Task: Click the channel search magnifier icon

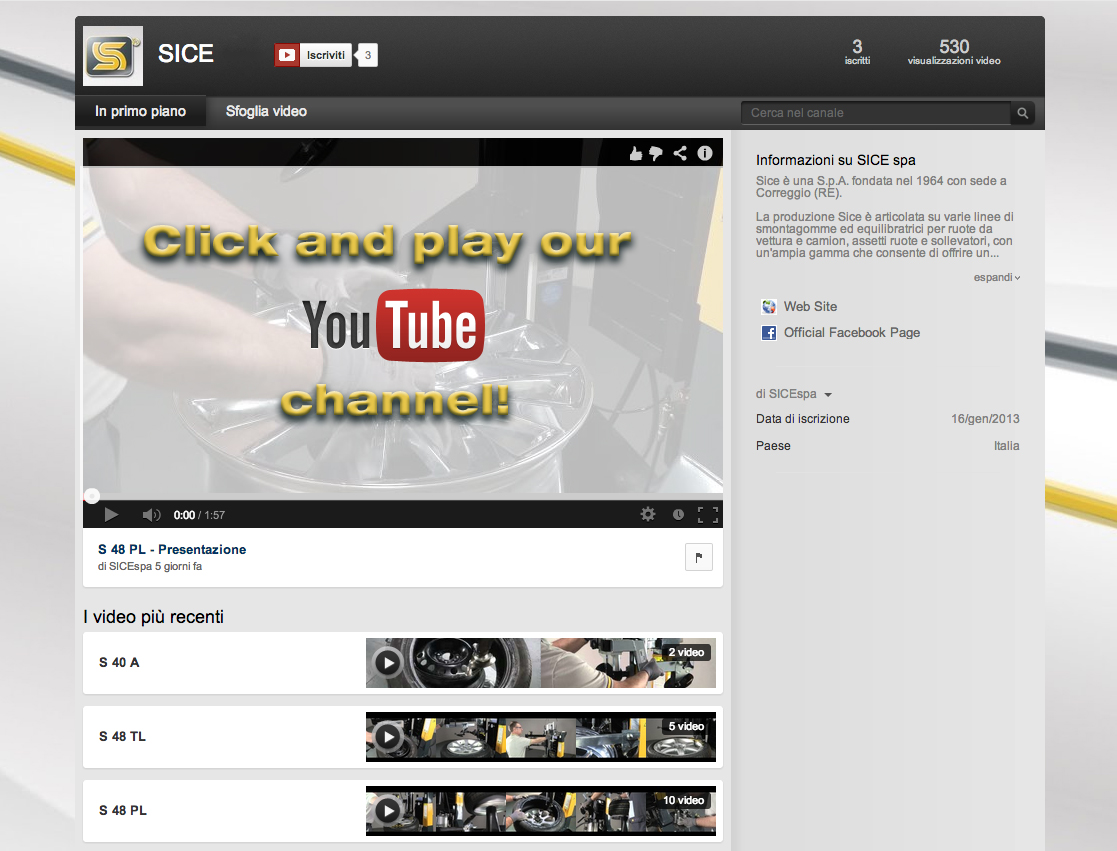Action: (1022, 113)
